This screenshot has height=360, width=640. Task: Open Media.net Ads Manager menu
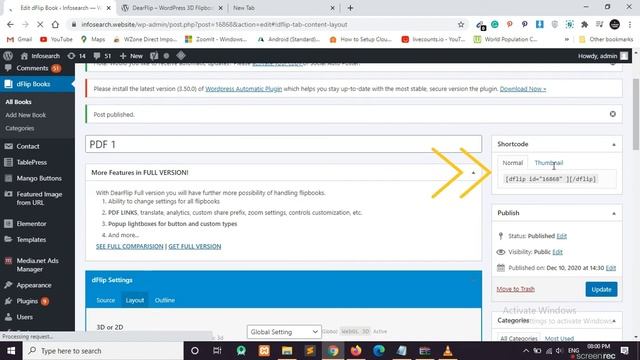(x=37, y=265)
